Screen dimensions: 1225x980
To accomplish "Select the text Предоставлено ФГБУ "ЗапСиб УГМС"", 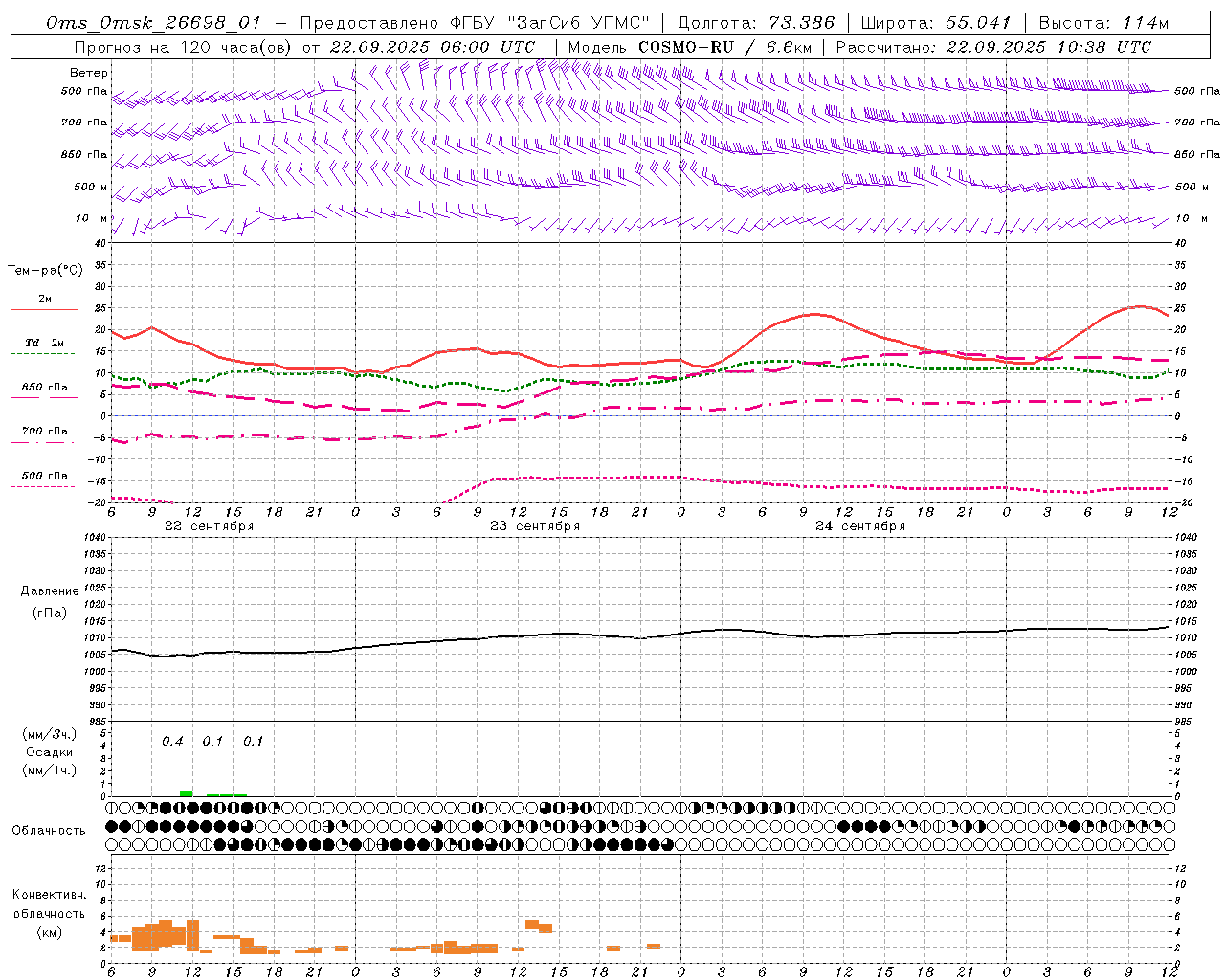I will click(x=475, y=23).
